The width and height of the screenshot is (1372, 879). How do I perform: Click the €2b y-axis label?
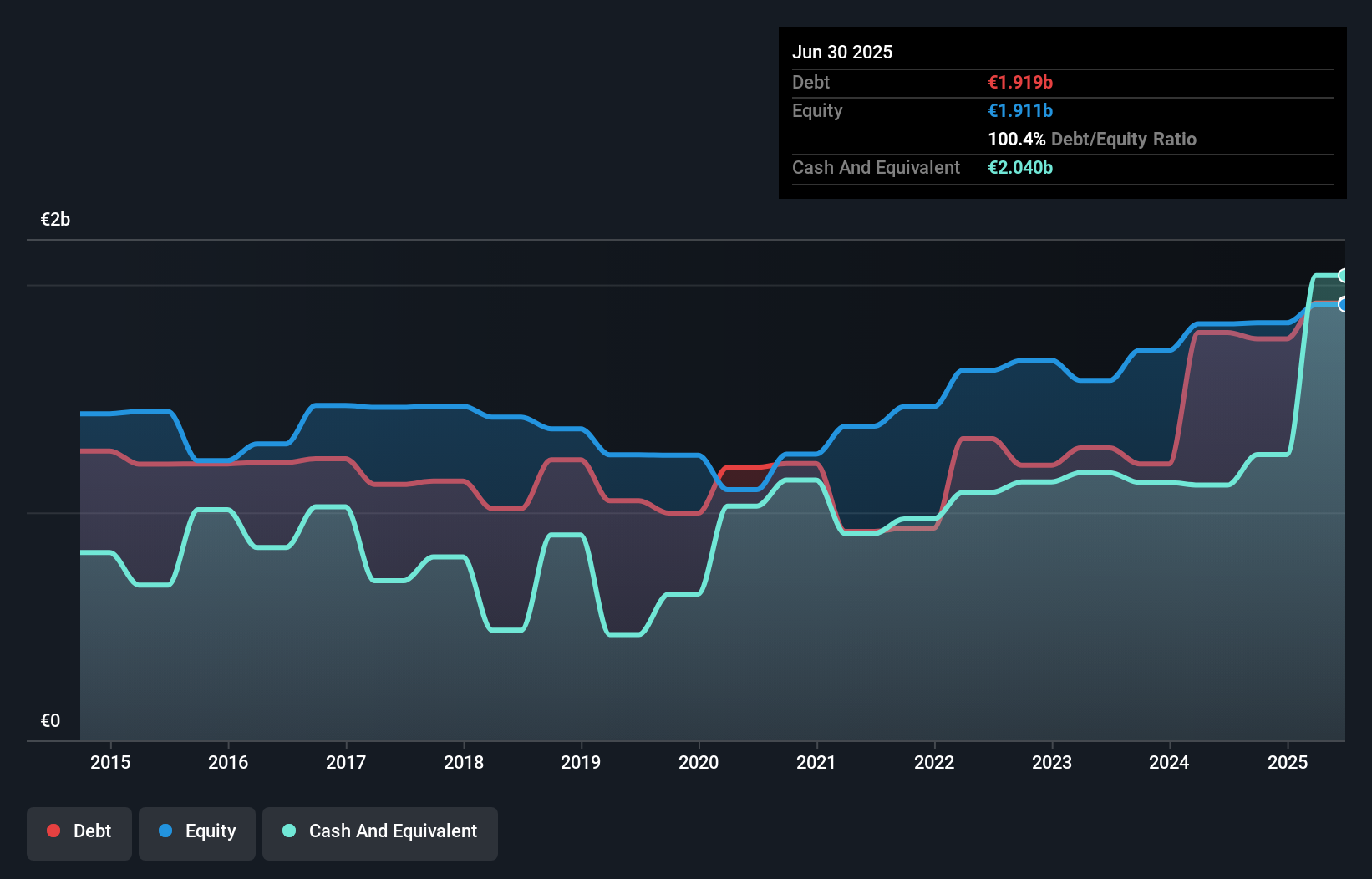click(55, 220)
